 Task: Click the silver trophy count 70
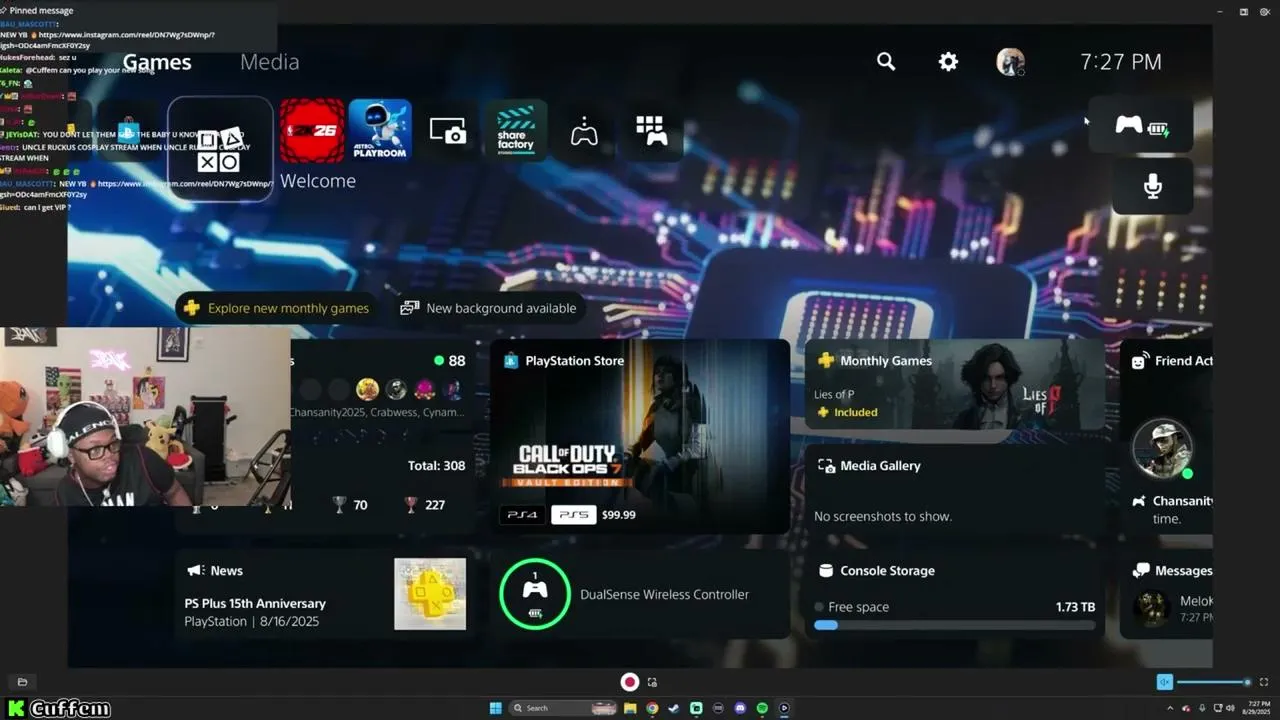(351, 505)
